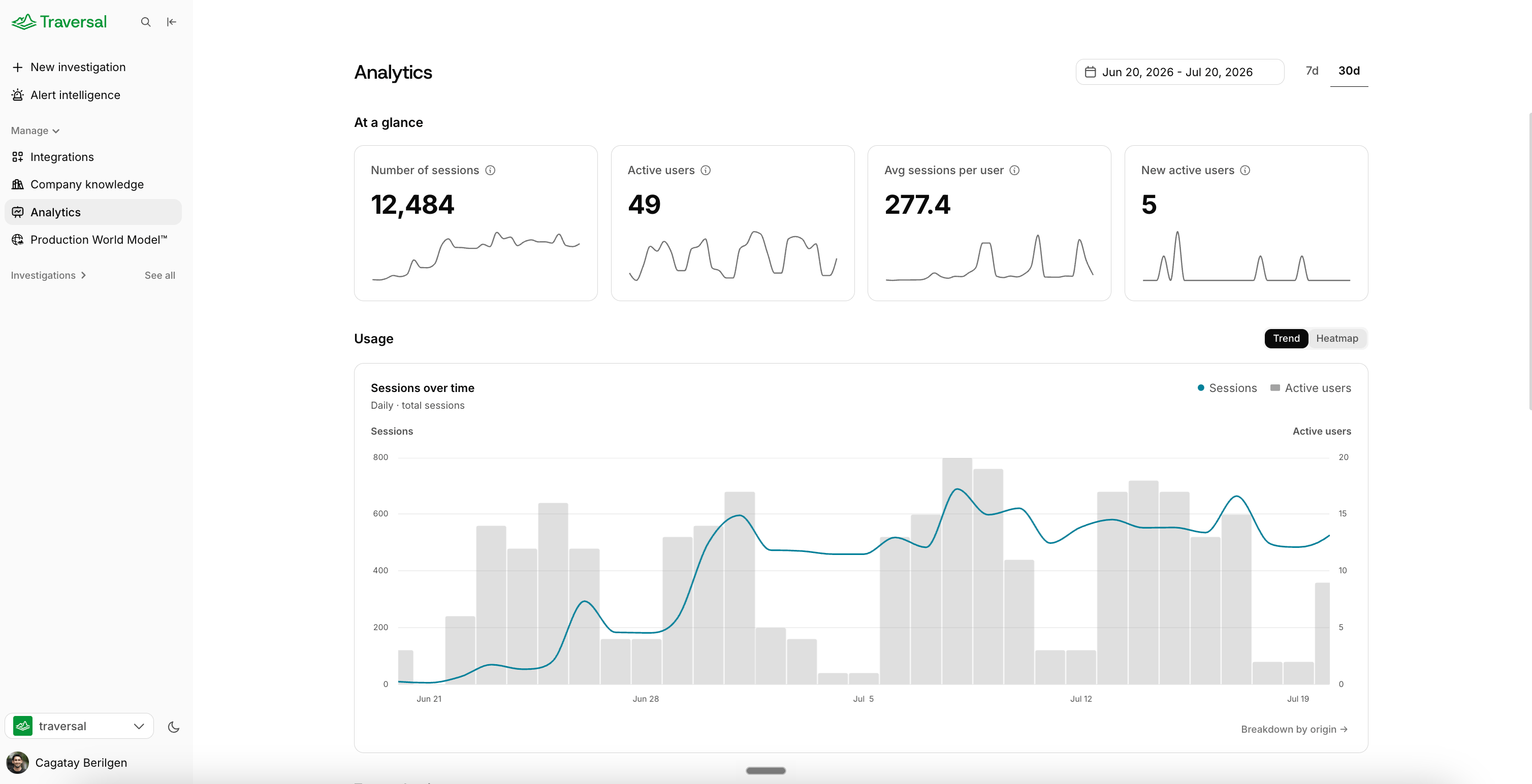This screenshot has height=784, width=1532.
Task: Open the sidebar search icon
Action: coord(146,22)
